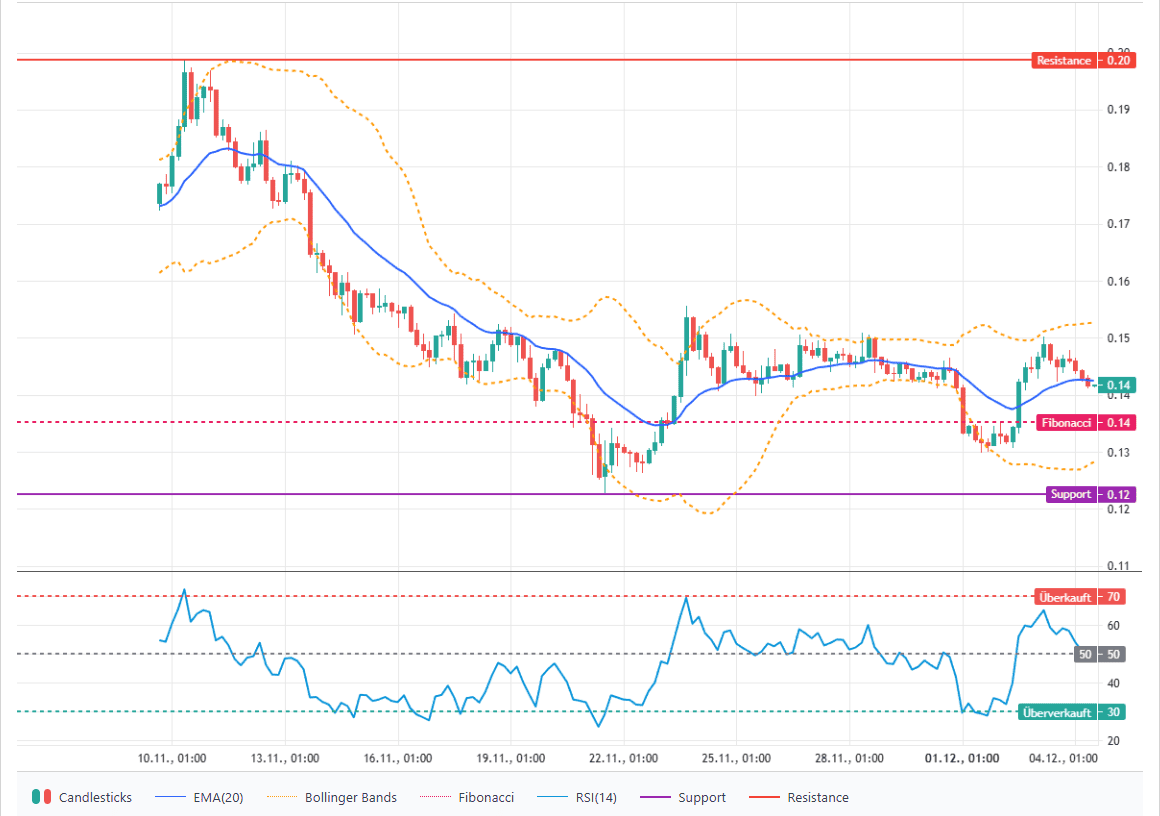Image resolution: width=1160 pixels, height=816 pixels.
Task: Click the blue EMA(20) legend line marker
Action: coord(174,797)
